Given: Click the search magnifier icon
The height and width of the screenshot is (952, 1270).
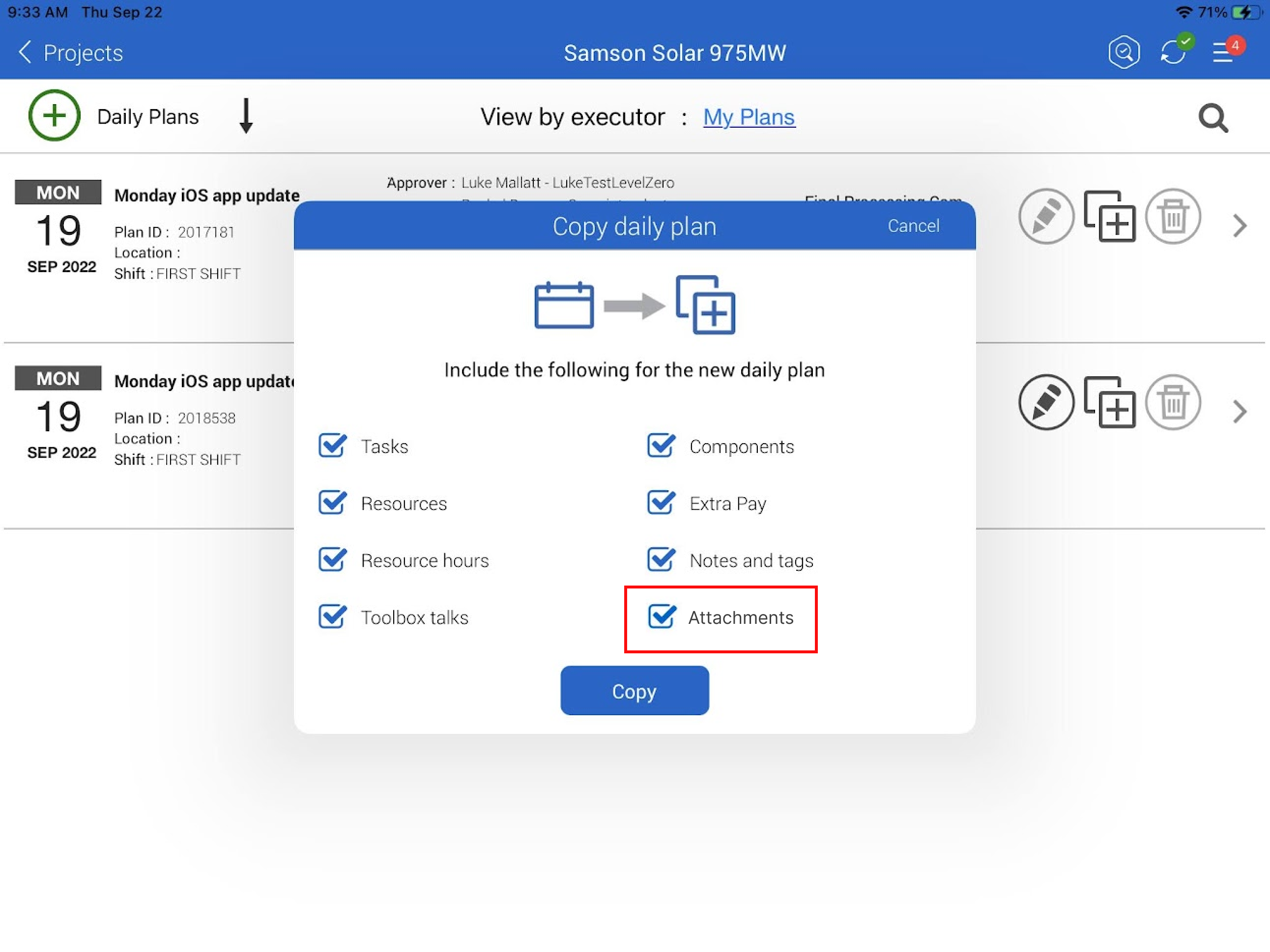Looking at the screenshot, I should tap(1212, 117).
